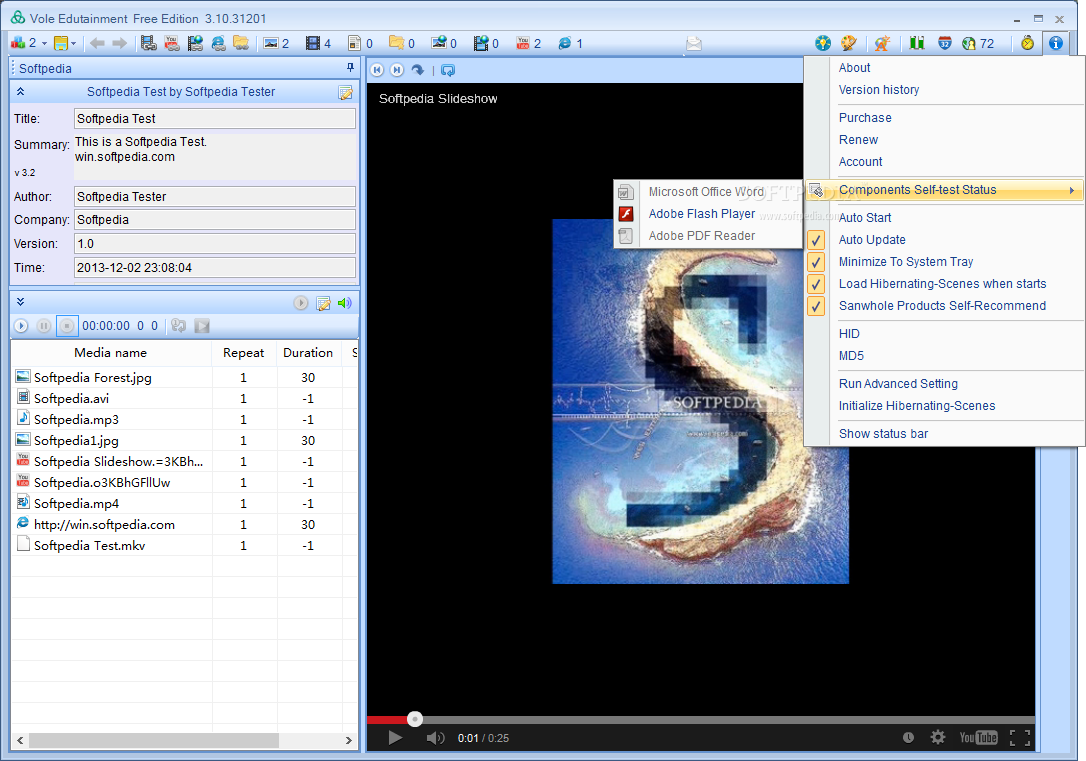The width and height of the screenshot is (1086, 761).
Task: Click the stopwatch timer icon
Action: pyautogui.click(x=1028, y=44)
